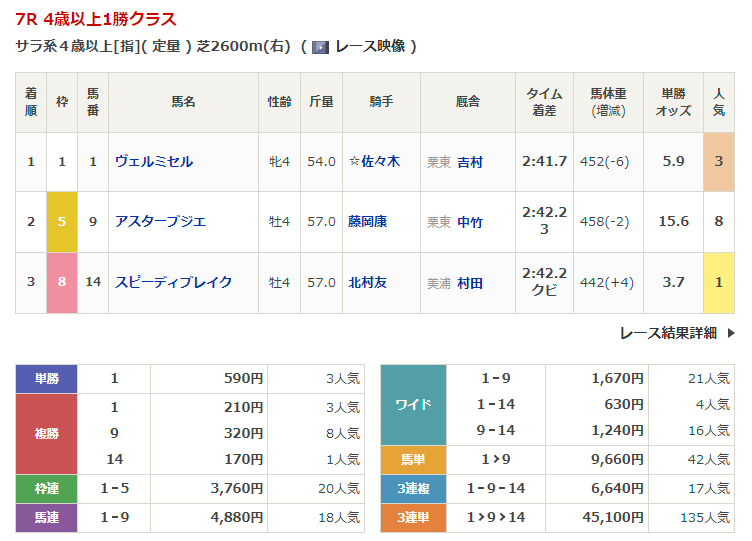The height and width of the screenshot is (541, 752).
Task: Click the race video camera icon
Action: [x=320, y=47]
